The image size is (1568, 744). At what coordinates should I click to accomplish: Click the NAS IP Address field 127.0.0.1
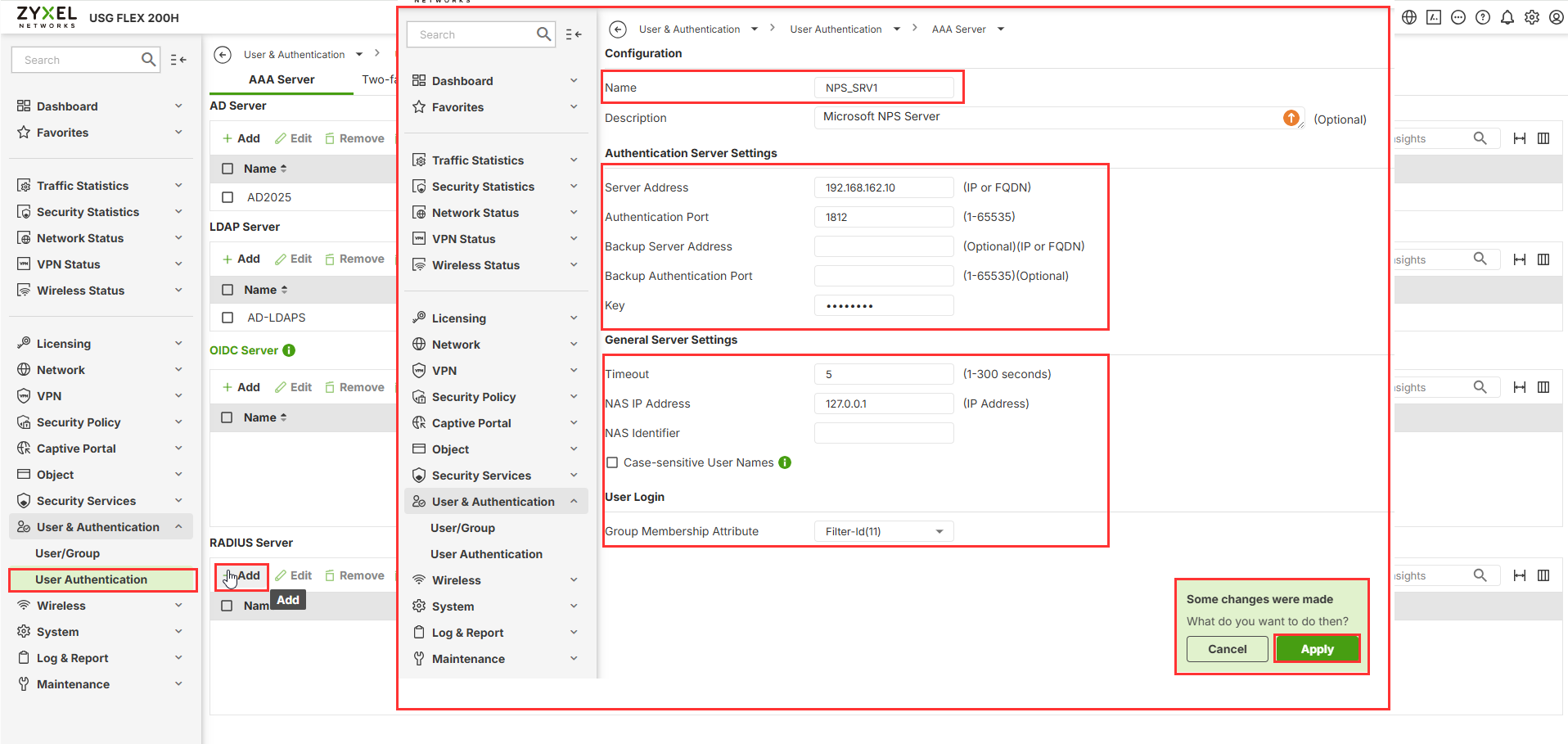coord(884,404)
